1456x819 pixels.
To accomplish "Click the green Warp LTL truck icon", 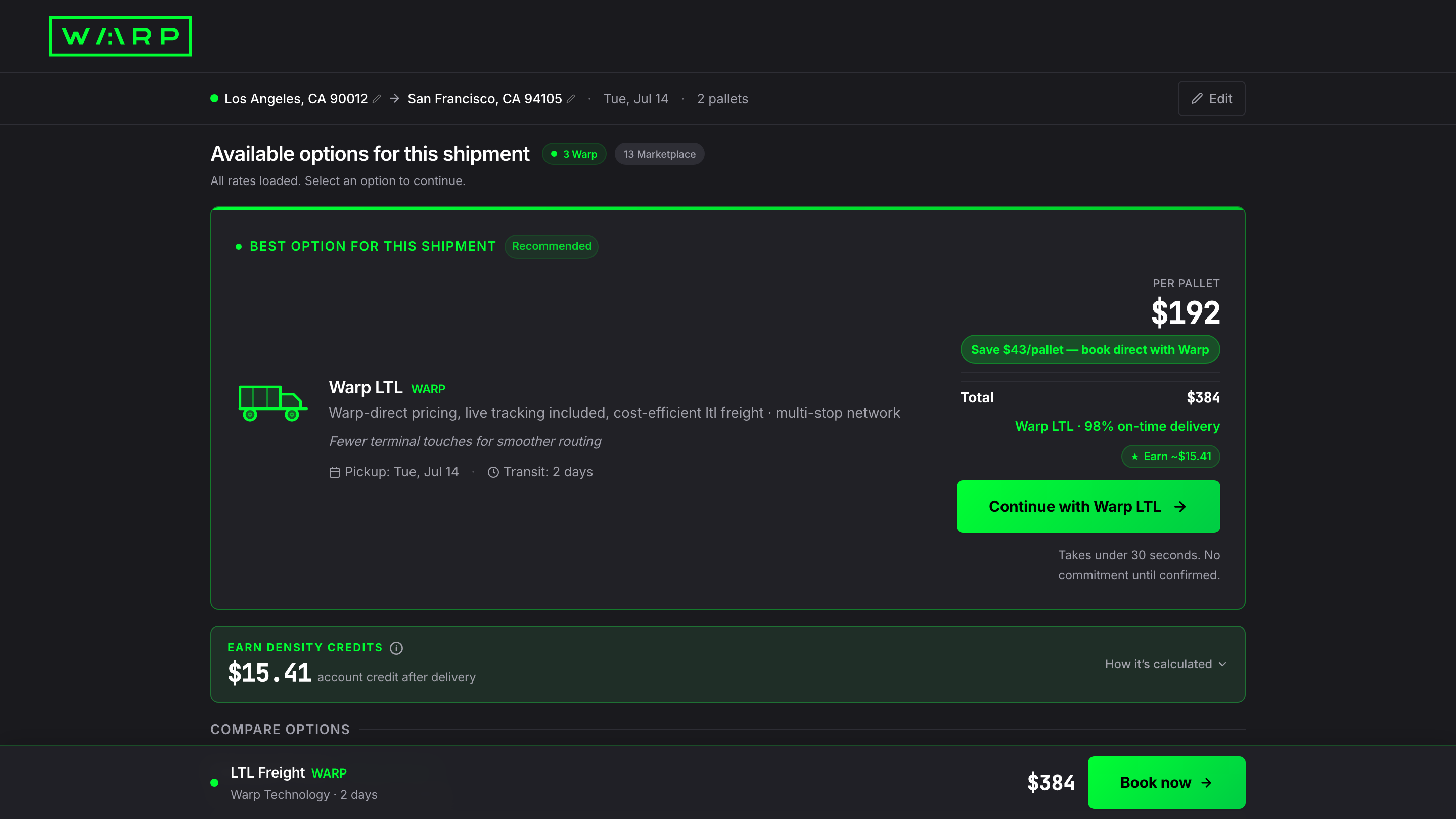I will 273,403.
